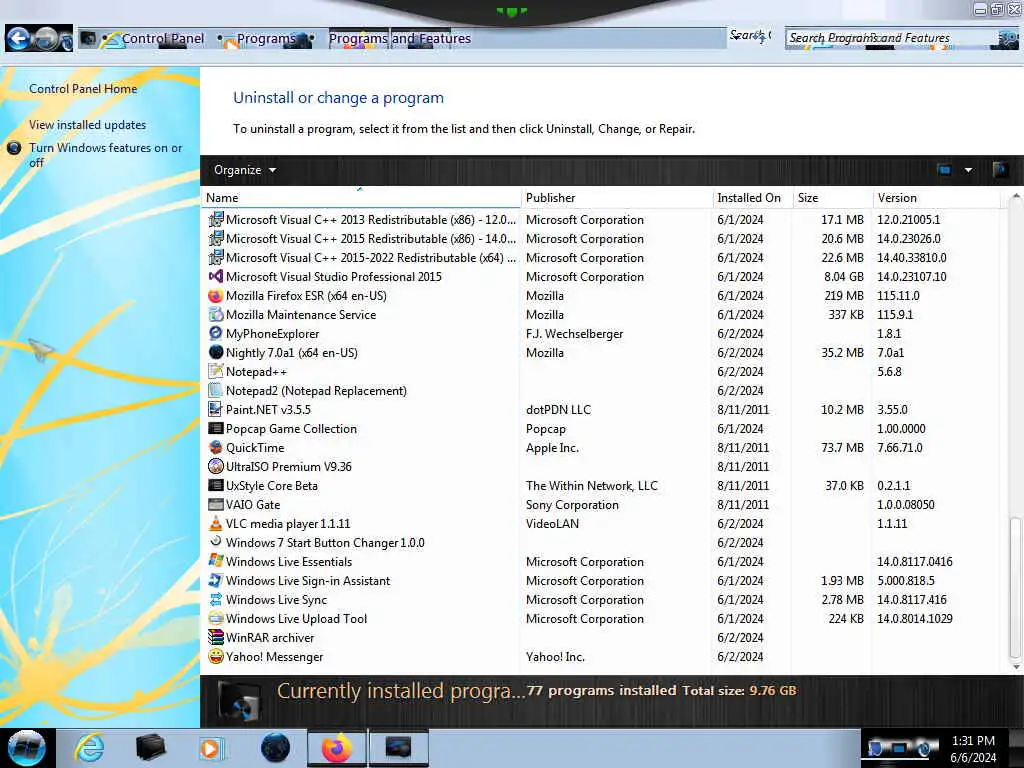
Task: Go to Programs in the address bar
Action: pyautogui.click(x=266, y=39)
